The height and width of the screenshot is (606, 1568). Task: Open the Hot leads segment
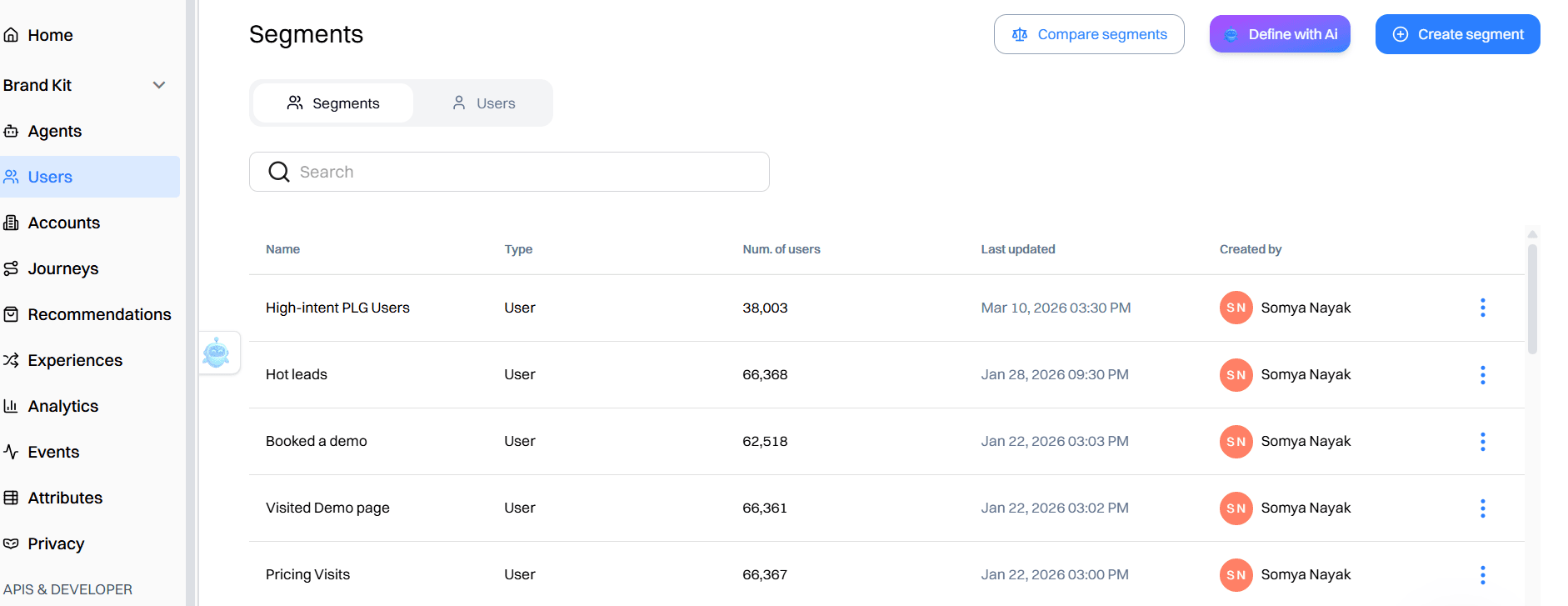pos(297,374)
